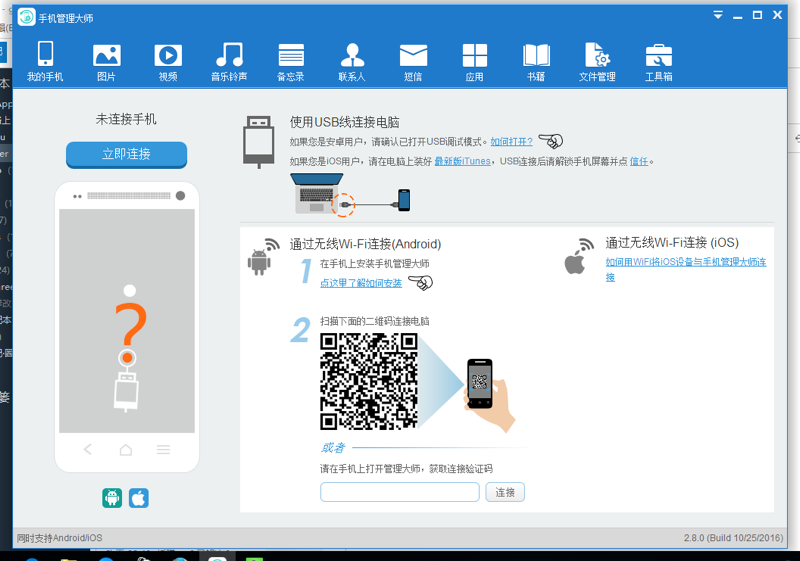Click the 扫描下面的二维码连接电脑 text
The width and height of the screenshot is (800, 561).
(374, 321)
